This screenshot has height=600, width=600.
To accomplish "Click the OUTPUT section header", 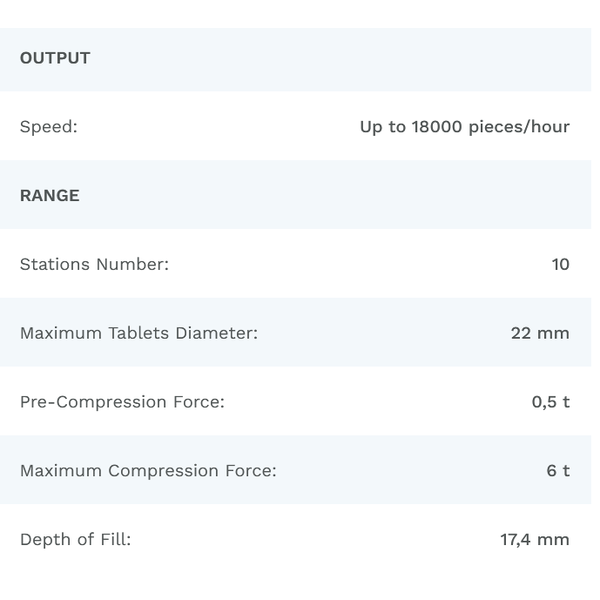I will click(55, 58).
